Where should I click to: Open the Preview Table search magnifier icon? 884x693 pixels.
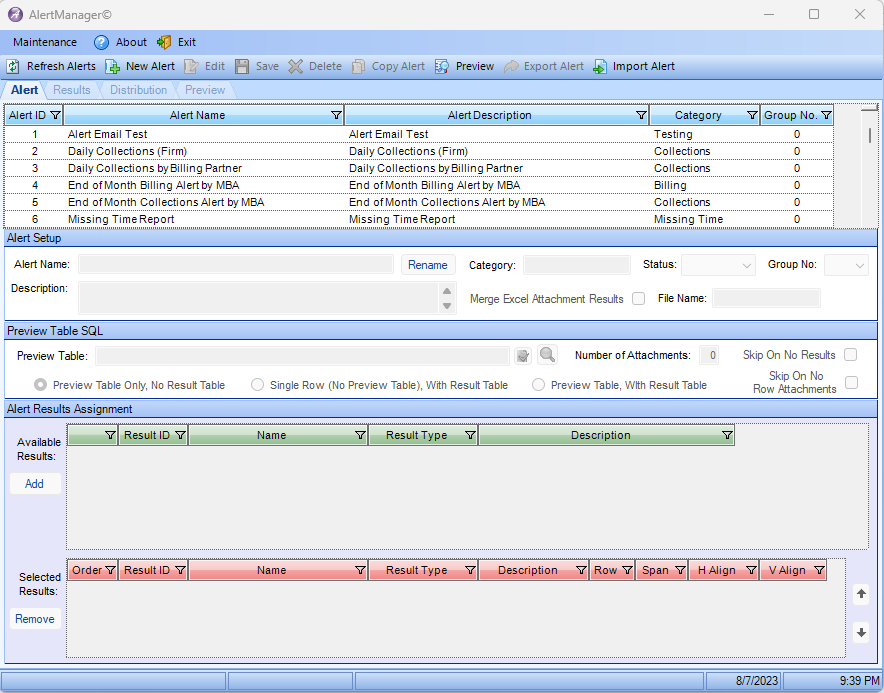546,355
